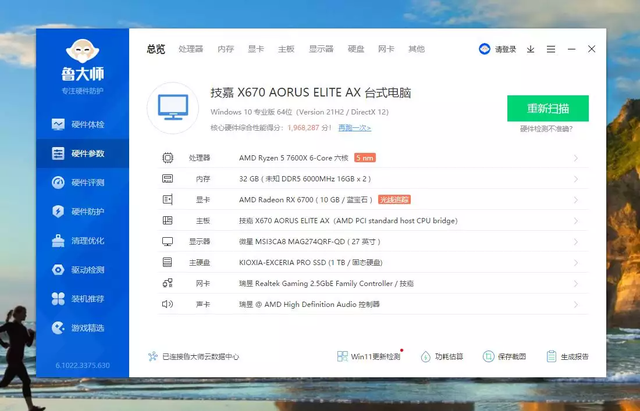Click the 网卡 network row icon
The height and width of the screenshot is (411, 640).
(167, 283)
